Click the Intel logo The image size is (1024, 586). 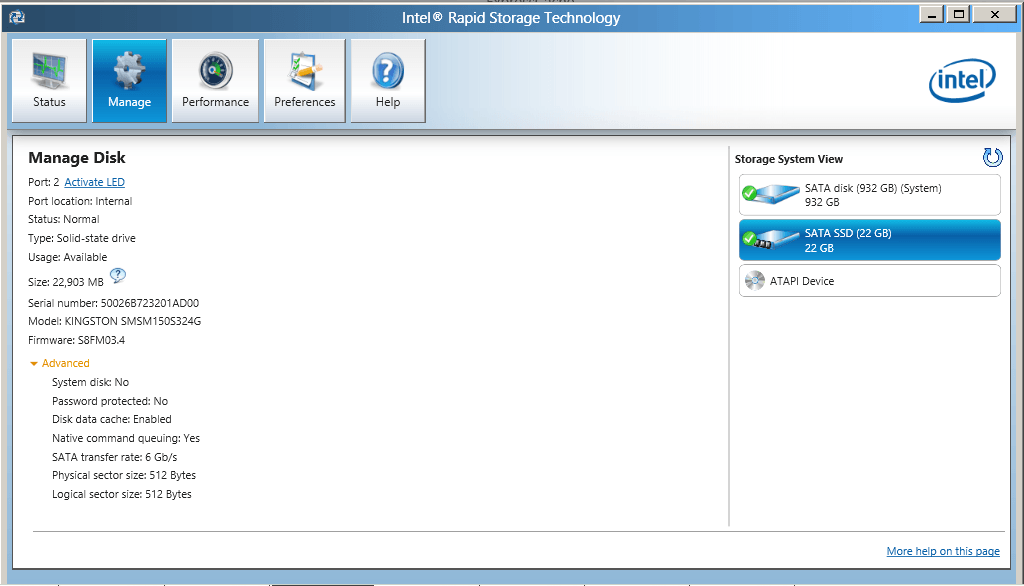pos(962,80)
